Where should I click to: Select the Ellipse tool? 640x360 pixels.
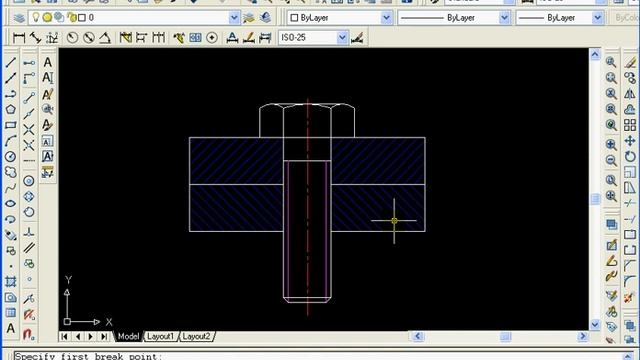[x=11, y=203]
